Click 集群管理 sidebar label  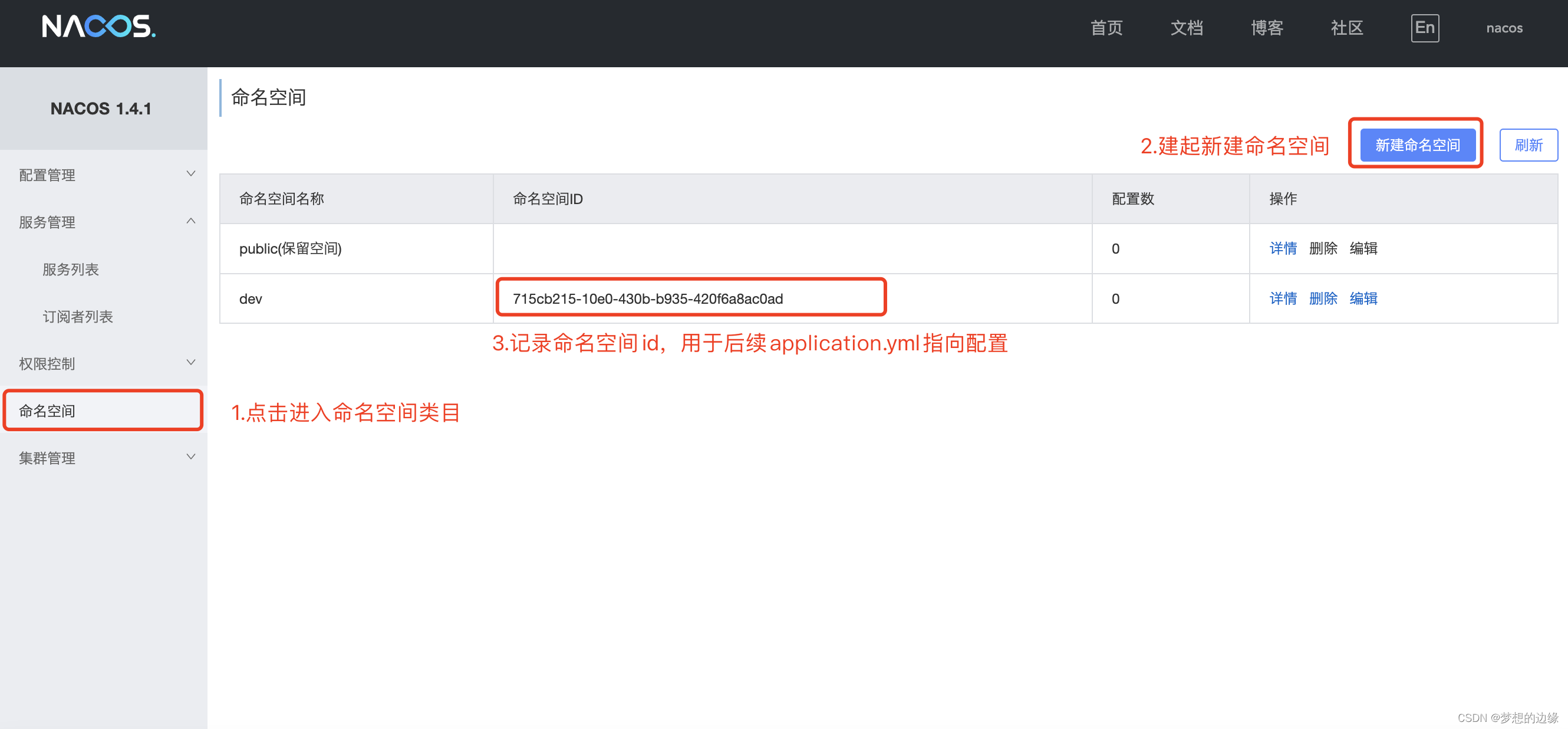[47, 458]
